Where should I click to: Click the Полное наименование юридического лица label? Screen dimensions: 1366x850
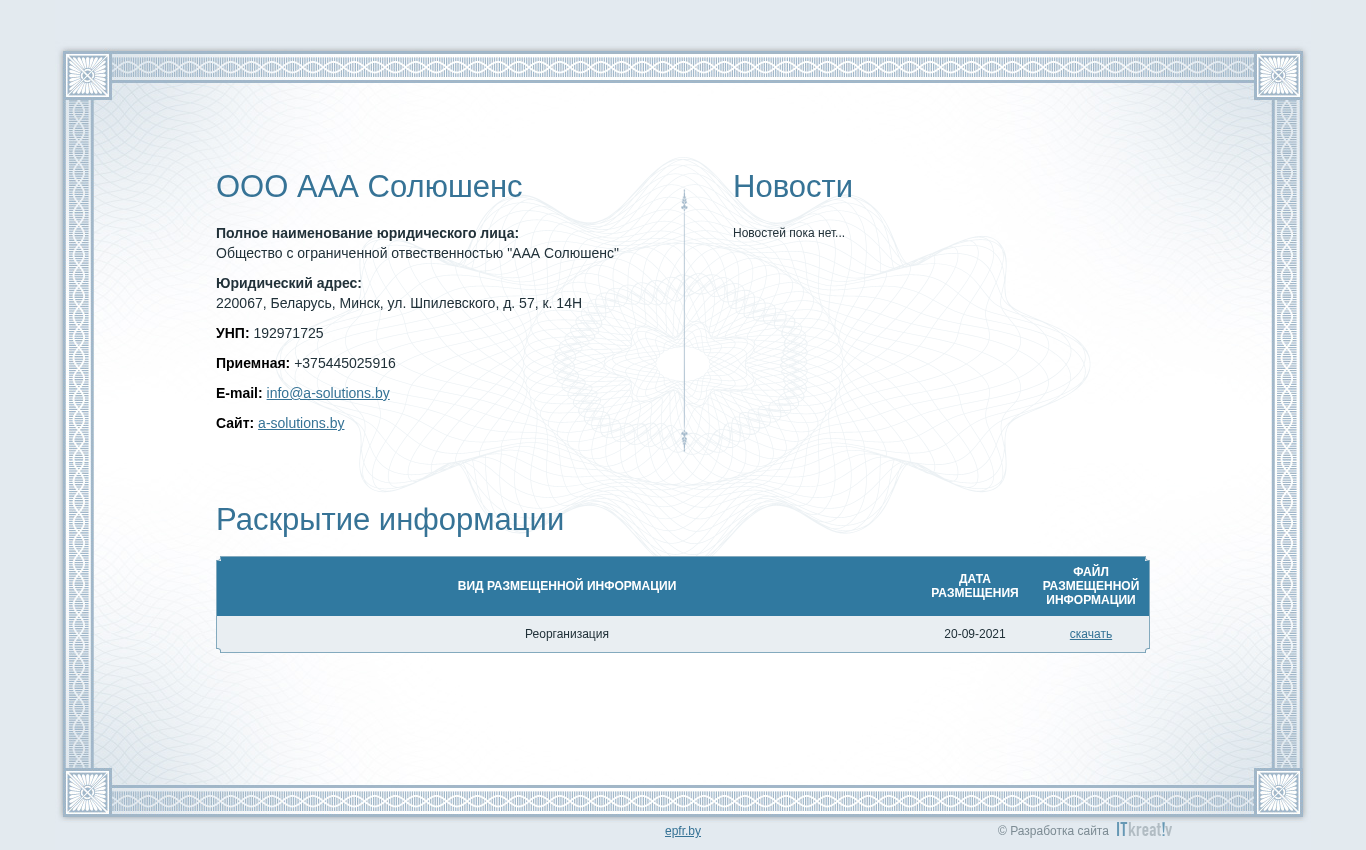[367, 233]
